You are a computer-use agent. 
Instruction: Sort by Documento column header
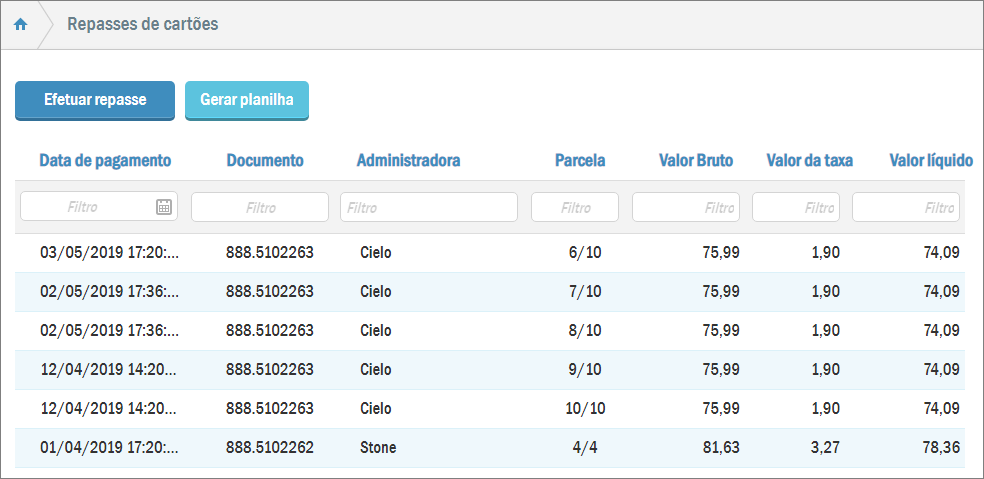click(265, 160)
